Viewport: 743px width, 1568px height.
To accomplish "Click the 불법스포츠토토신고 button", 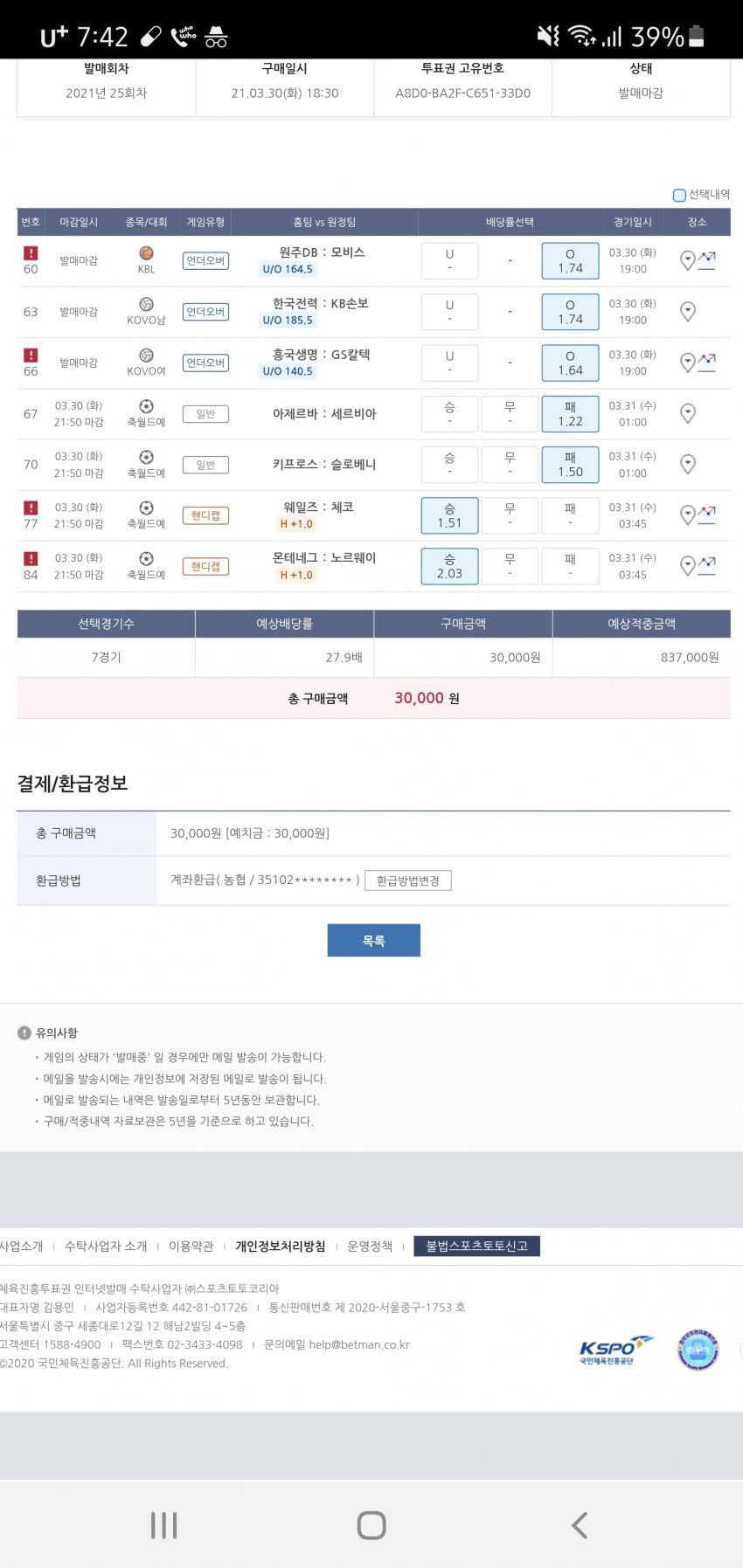I will click(476, 1247).
